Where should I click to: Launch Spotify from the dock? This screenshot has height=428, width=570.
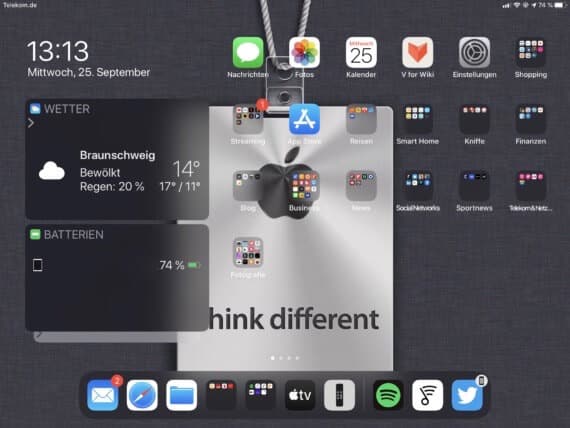point(388,395)
